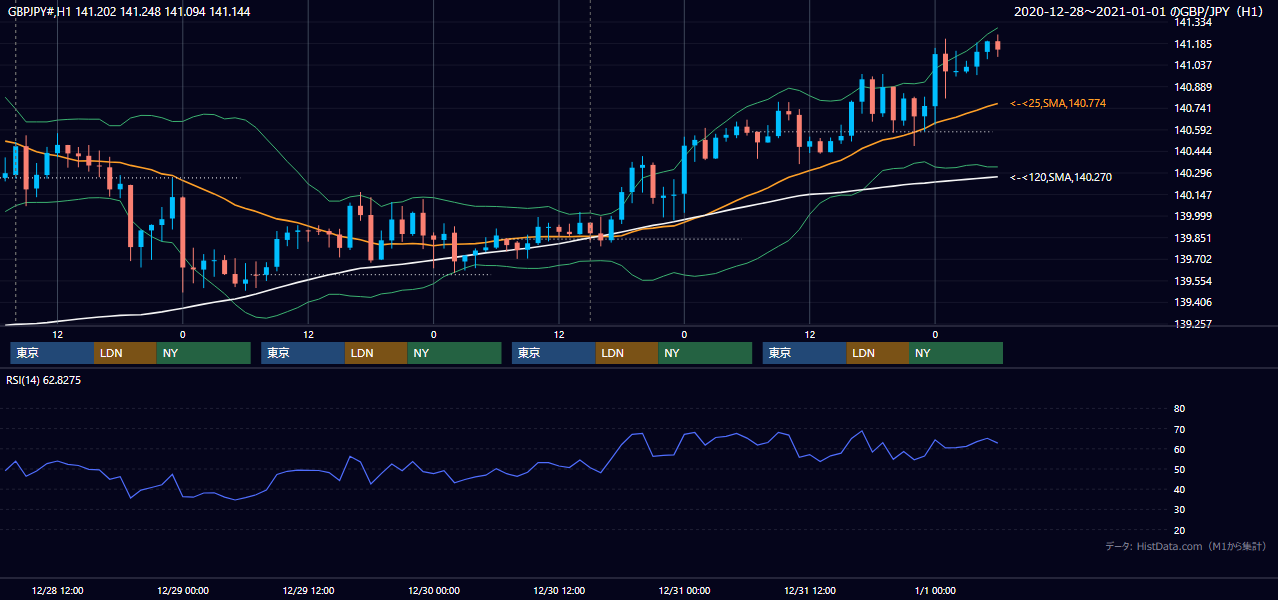Select the 12/31 00:00 date label
Viewport: 1278px width, 600px height.
point(684,590)
